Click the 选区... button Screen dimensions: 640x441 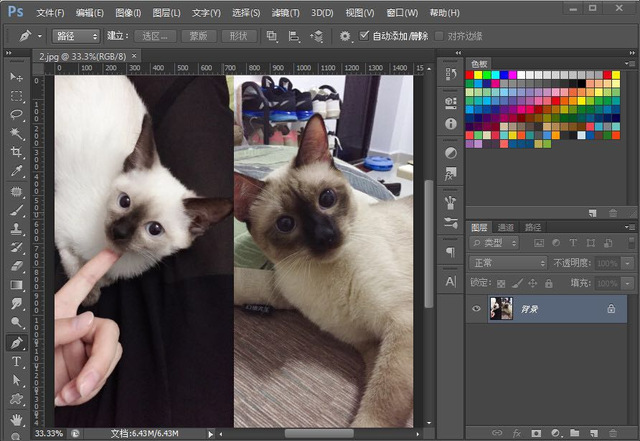coord(156,36)
